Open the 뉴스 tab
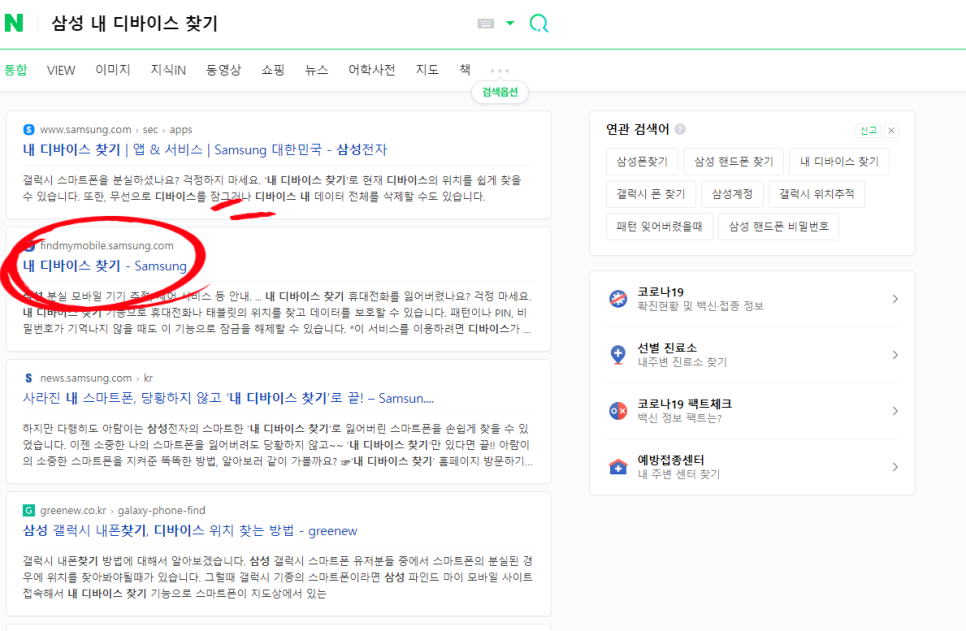966x631 pixels. pyautogui.click(x=316, y=70)
